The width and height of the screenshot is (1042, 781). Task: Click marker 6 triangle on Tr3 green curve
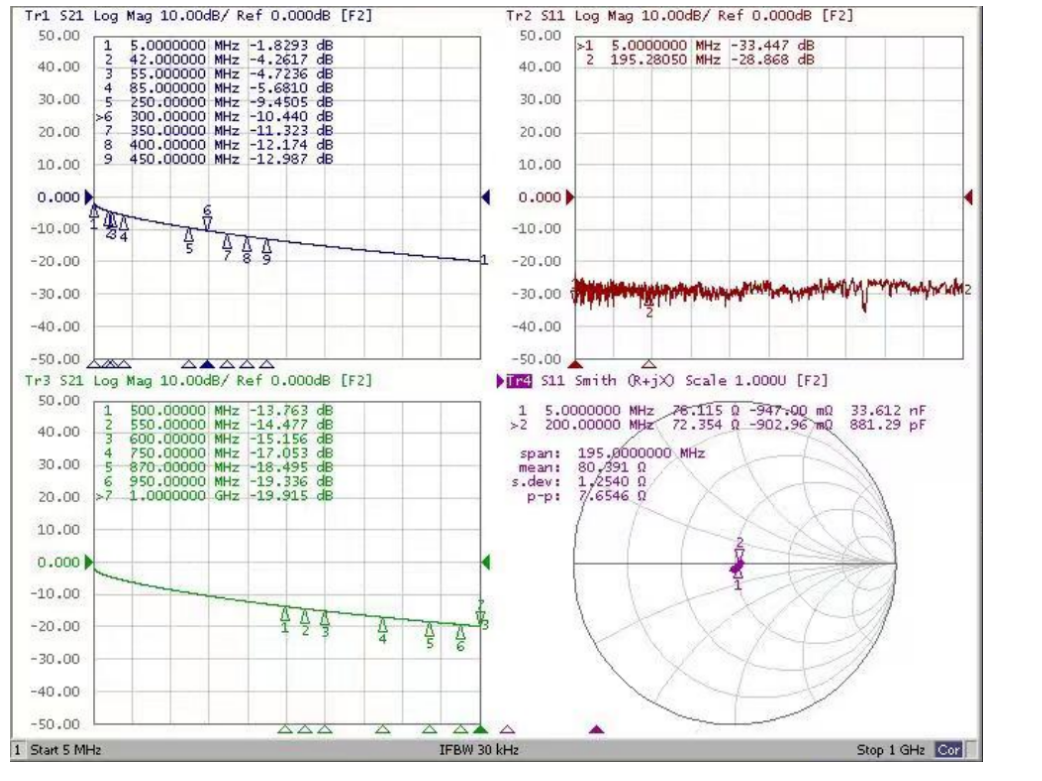tap(461, 632)
